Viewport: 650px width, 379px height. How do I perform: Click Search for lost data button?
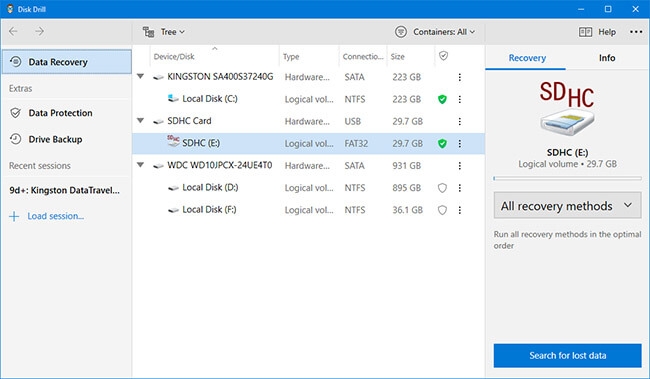[x=567, y=355]
